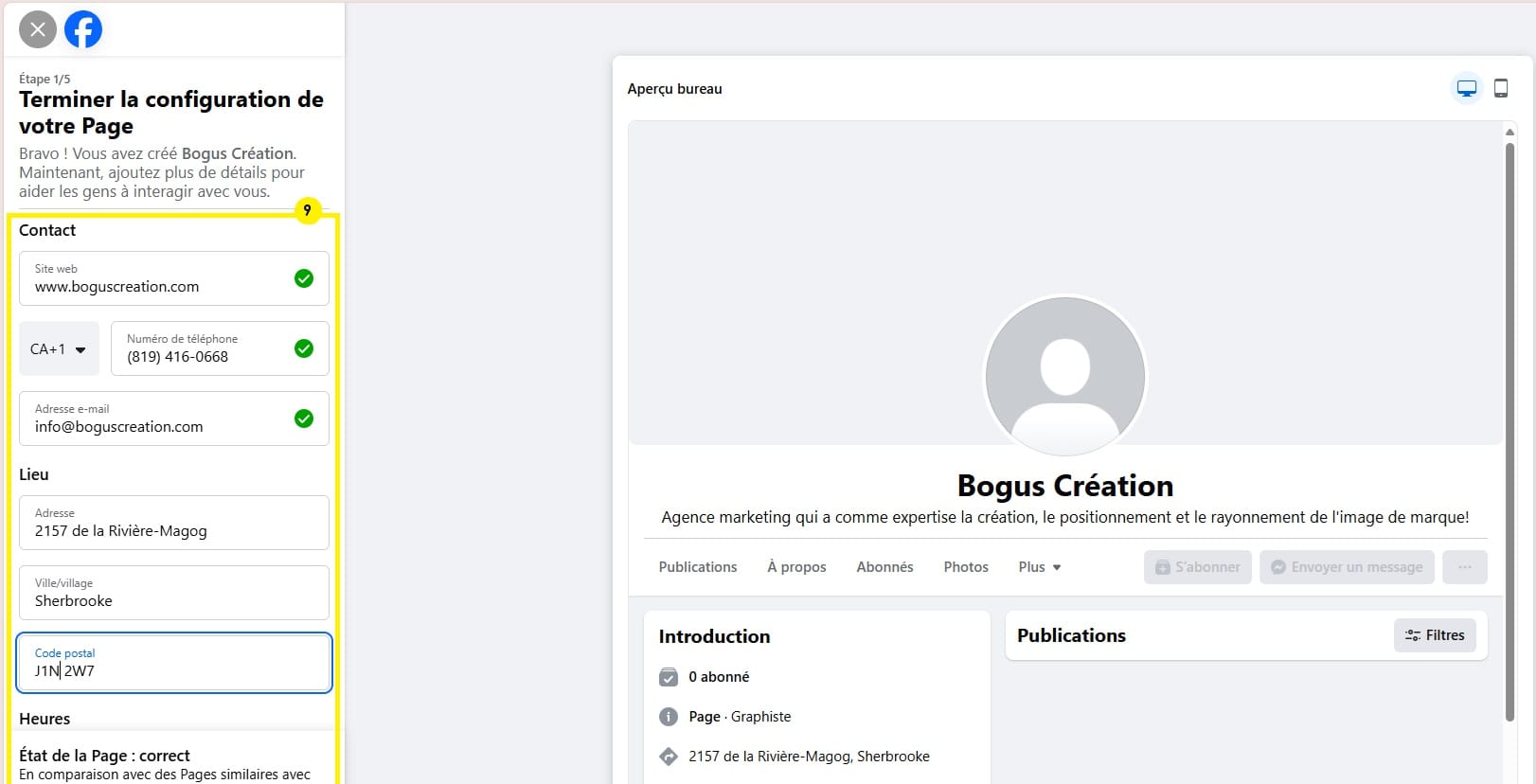Click the Lieu section heading
Image resolution: width=1536 pixels, height=784 pixels.
[x=34, y=474]
